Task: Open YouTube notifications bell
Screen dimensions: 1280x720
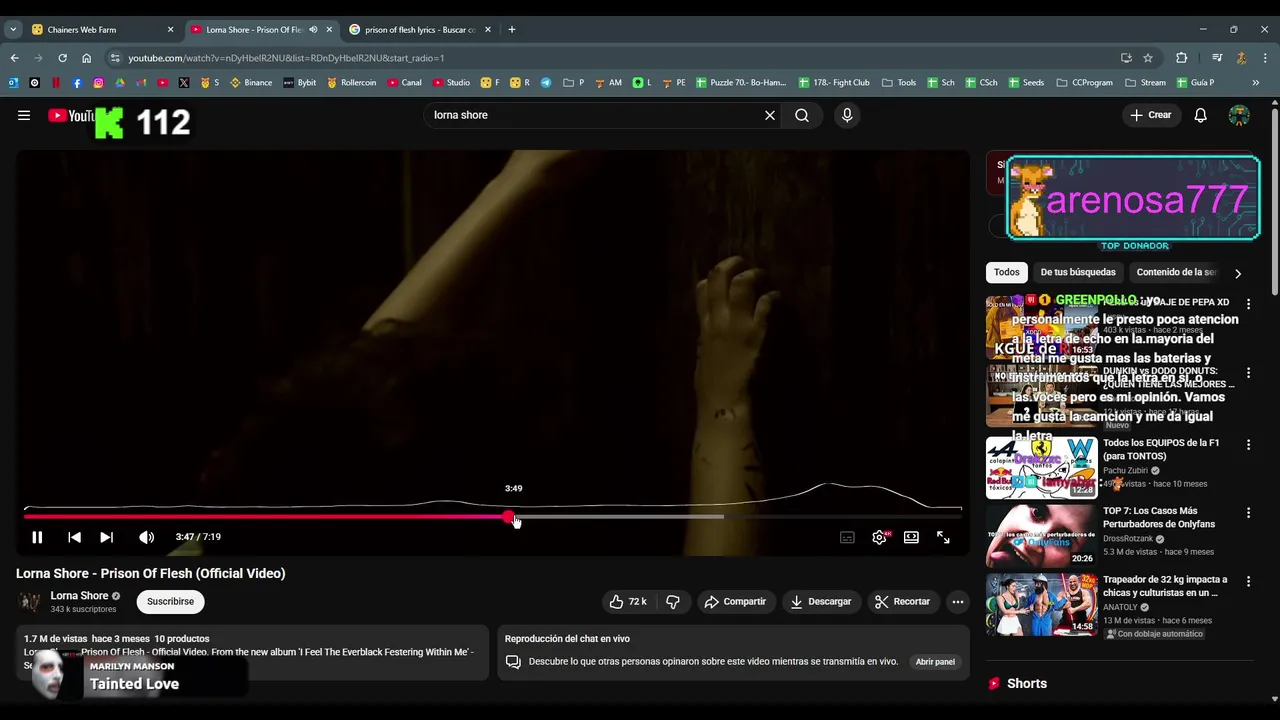Action: tap(1201, 115)
